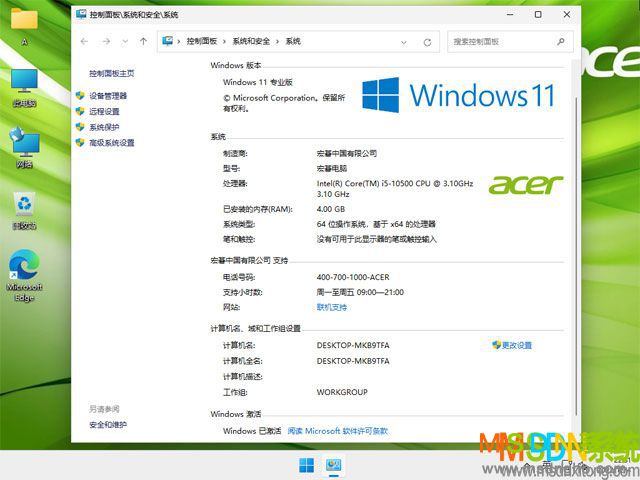Screen dimensions: 640x480
Task: Go up one level arrow
Action: coord(143,42)
